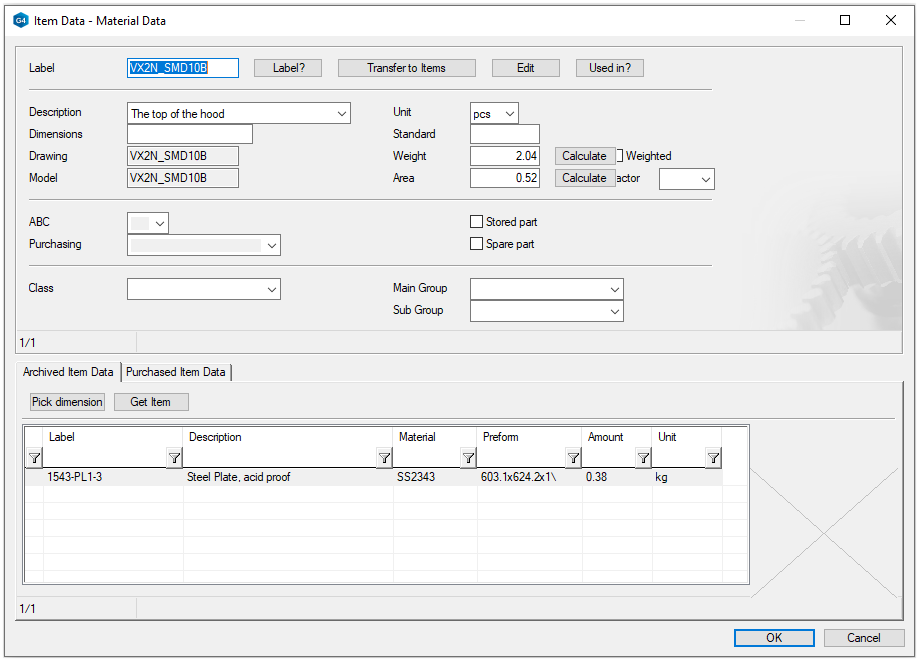
Task: Click the Dimensions input field
Action: (x=190, y=134)
